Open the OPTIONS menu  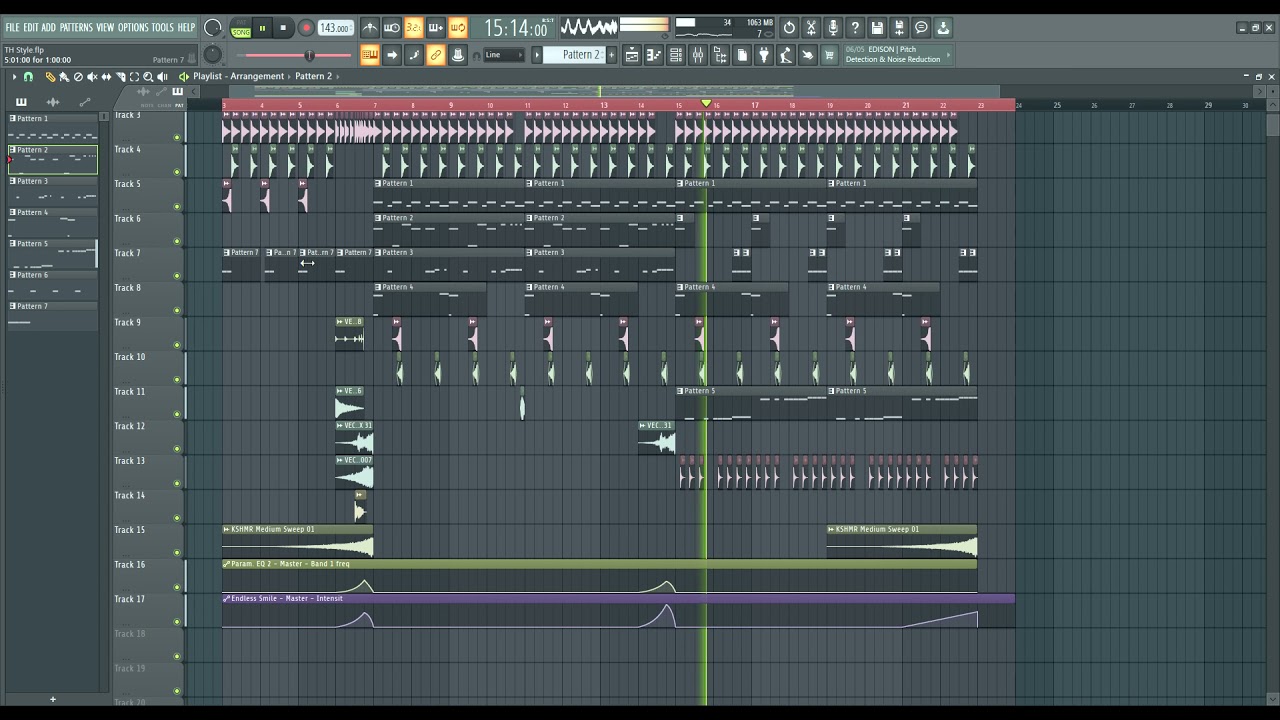(133, 27)
